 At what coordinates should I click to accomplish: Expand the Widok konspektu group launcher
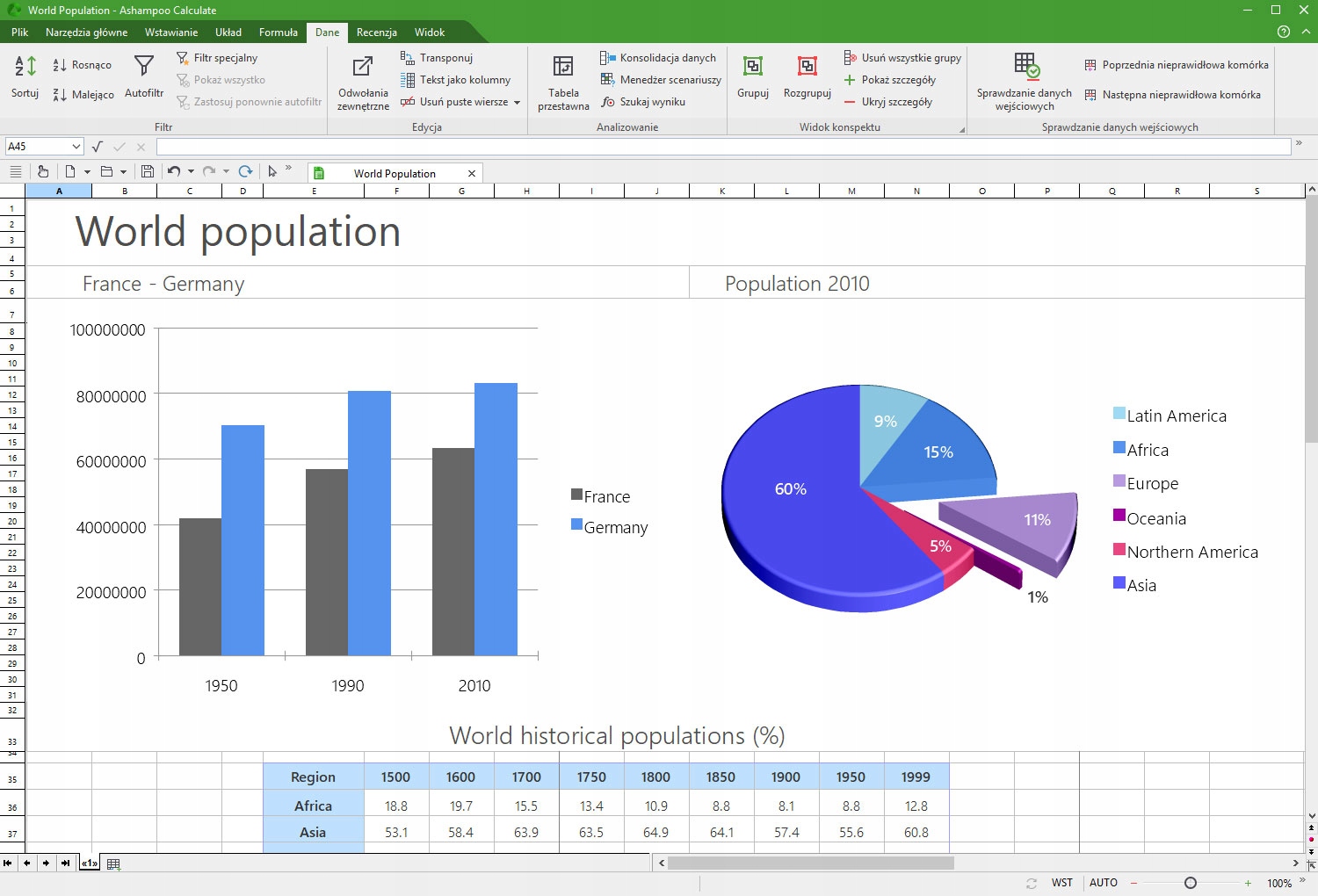[x=961, y=130]
